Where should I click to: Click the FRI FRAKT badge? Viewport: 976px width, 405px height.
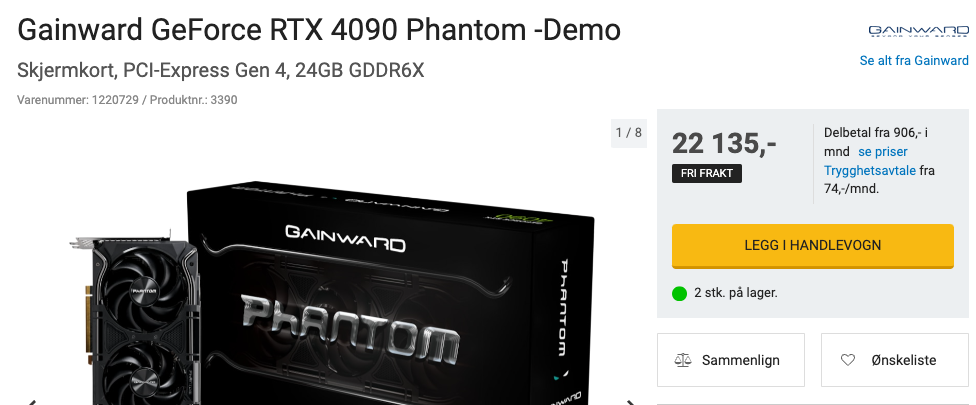pos(706,174)
